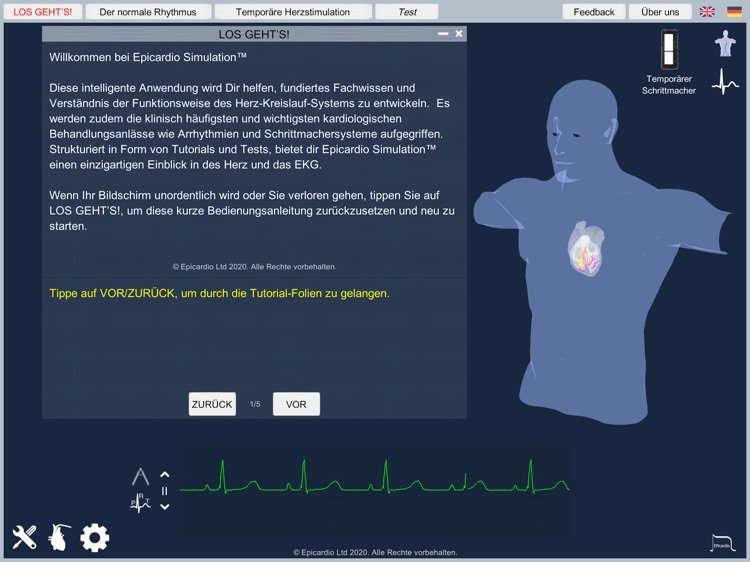Click the 1/5 slide counter
This screenshot has height=562, width=750.
point(255,404)
